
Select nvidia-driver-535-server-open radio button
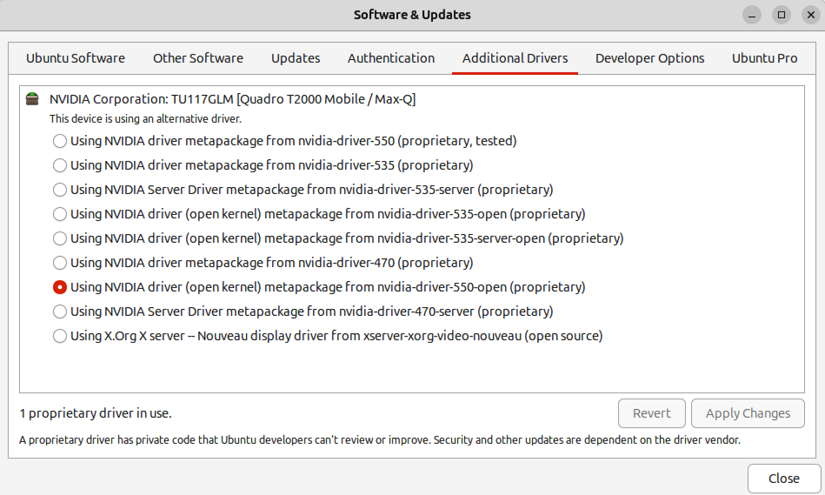[60, 238]
